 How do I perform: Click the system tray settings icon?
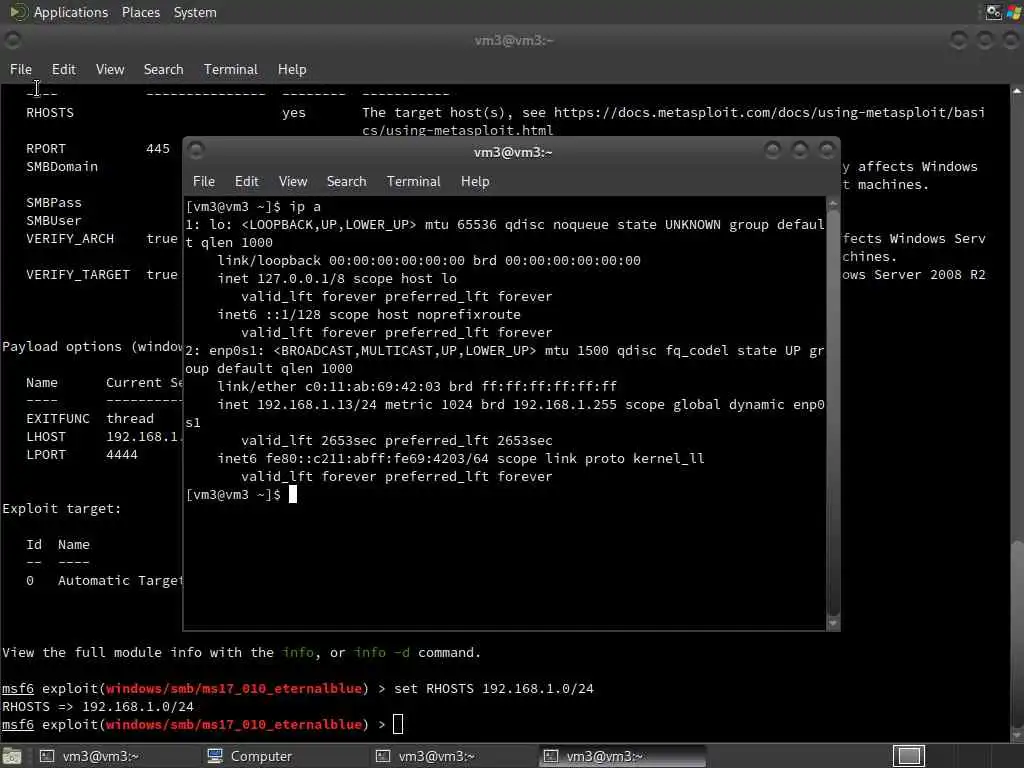(993, 12)
